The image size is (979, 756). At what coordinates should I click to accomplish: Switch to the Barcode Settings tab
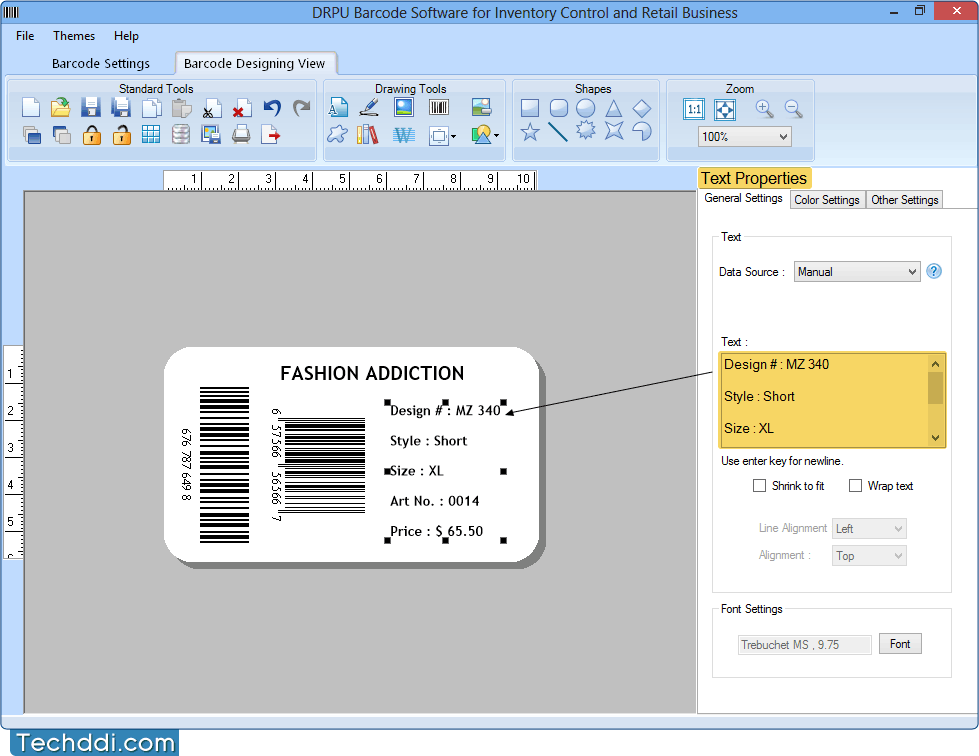(101, 63)
